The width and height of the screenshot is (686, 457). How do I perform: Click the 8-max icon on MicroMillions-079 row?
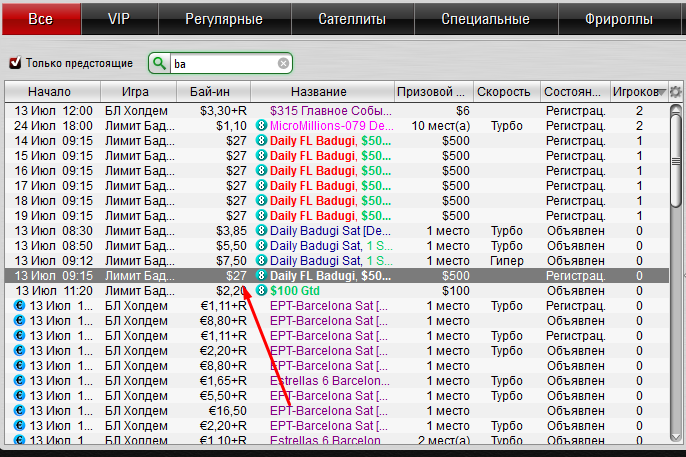262,126
